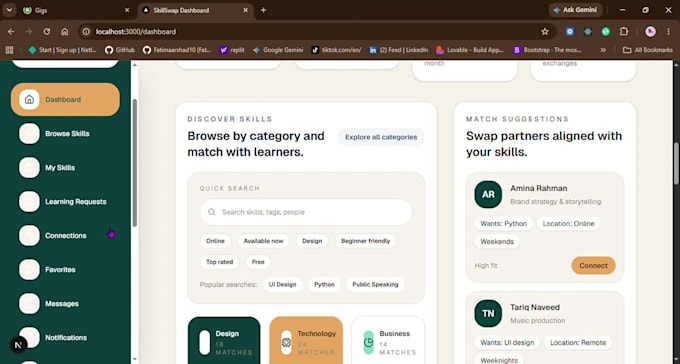Toggle the Online filter chip

click(x=215, y=241)
